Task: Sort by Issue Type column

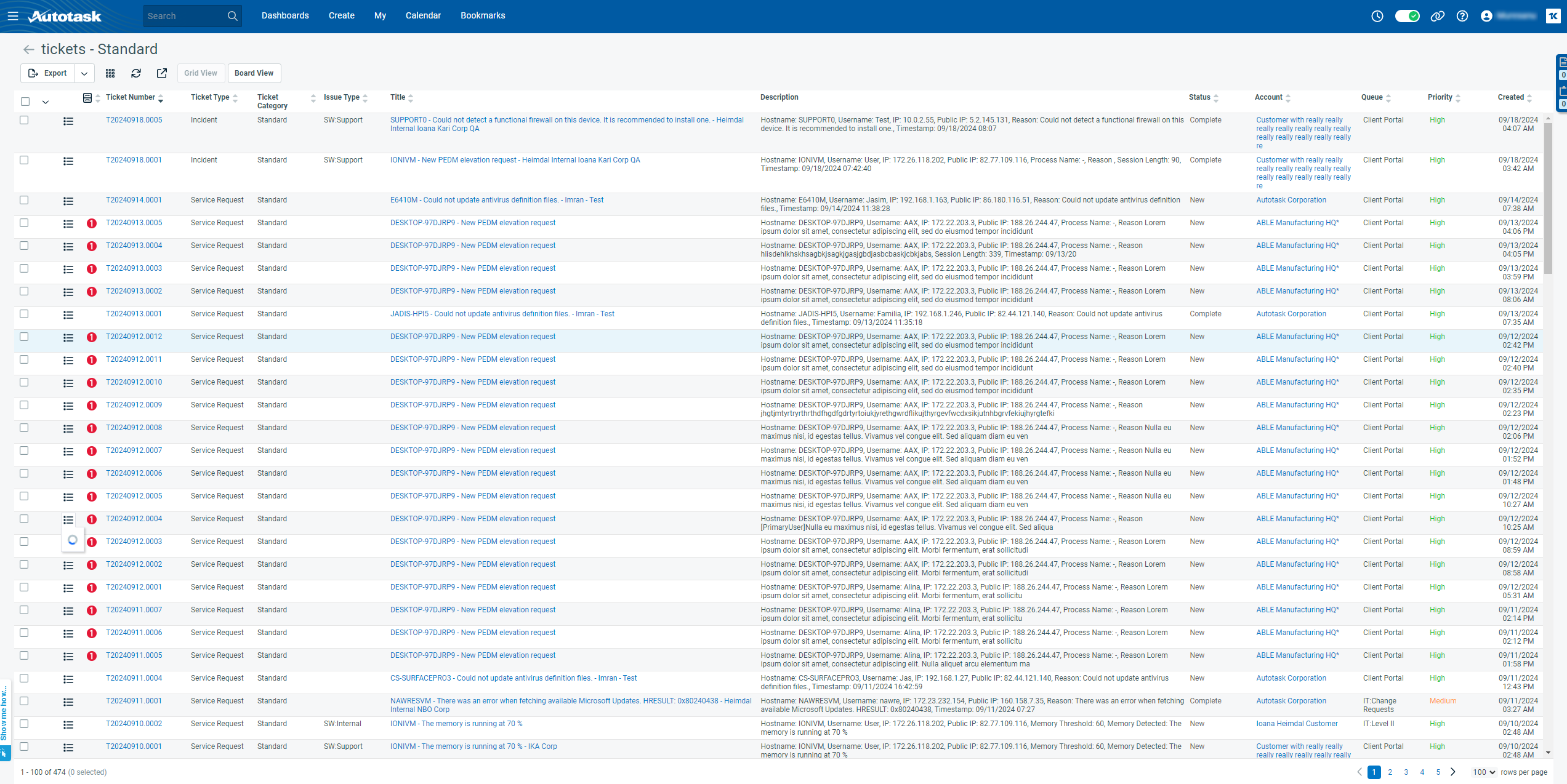Action: [x=345, y=97]
